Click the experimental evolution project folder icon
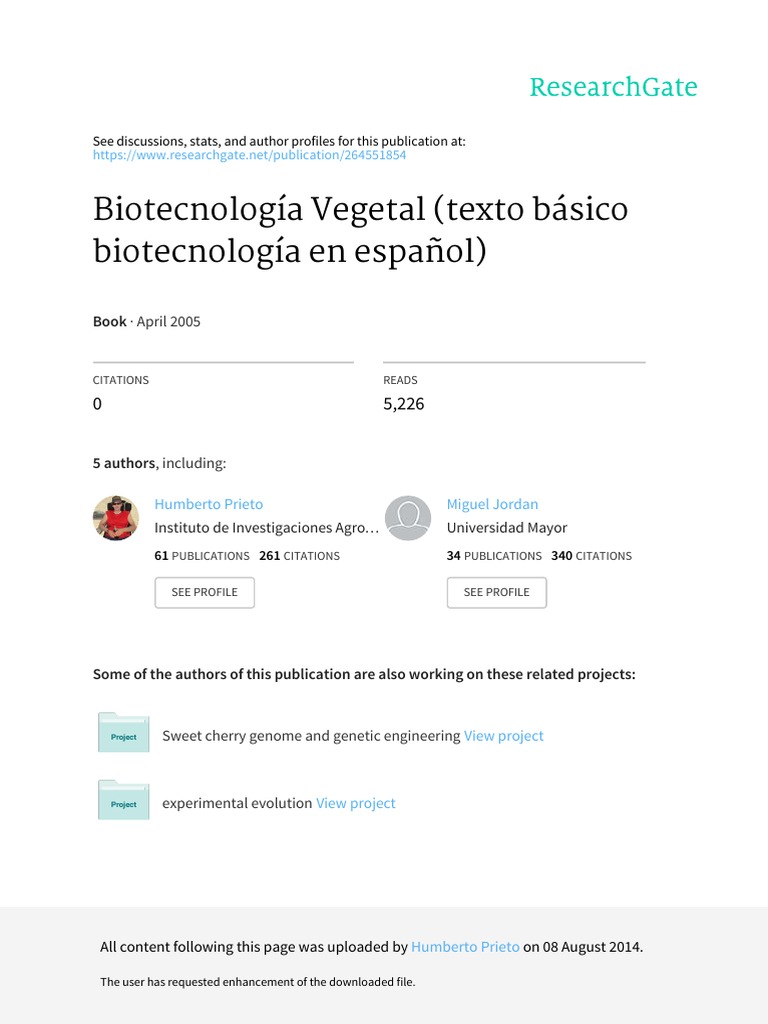The height and width of the screenshot is (1024, 768). [123, 800]
